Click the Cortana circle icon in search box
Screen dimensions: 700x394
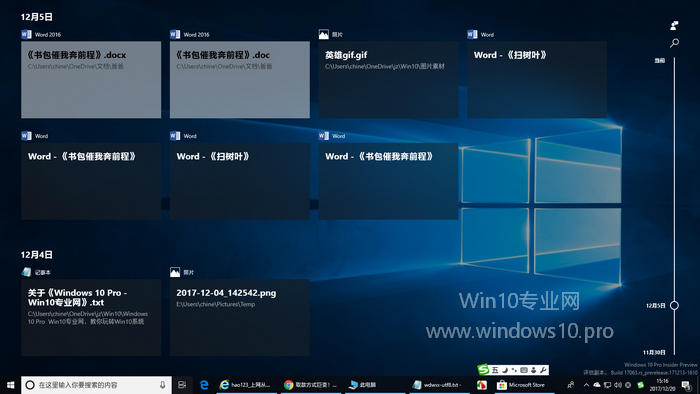point(30,385)
